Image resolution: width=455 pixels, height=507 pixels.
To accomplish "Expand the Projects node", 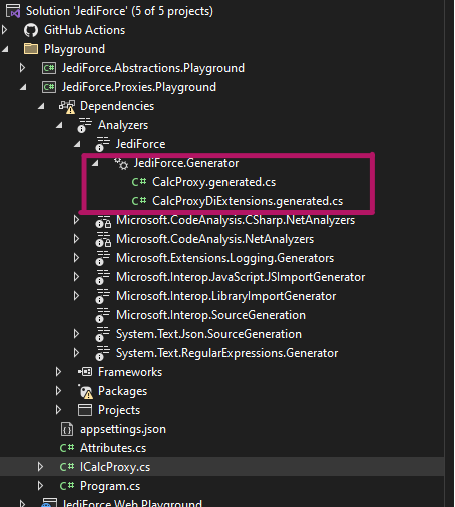I will (x=58, y=410).
